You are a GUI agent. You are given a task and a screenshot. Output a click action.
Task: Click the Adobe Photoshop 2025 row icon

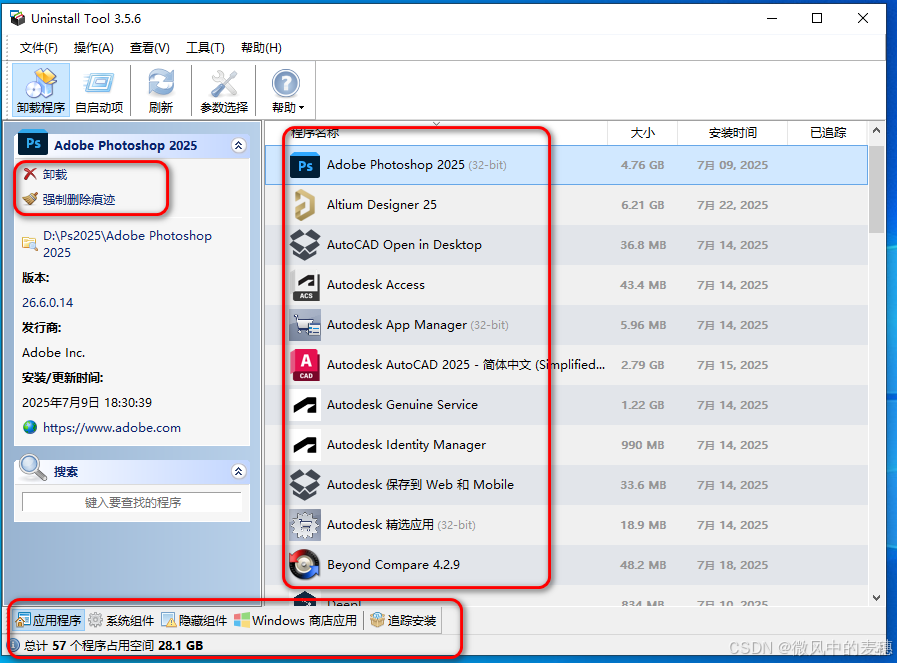point(305,165)
